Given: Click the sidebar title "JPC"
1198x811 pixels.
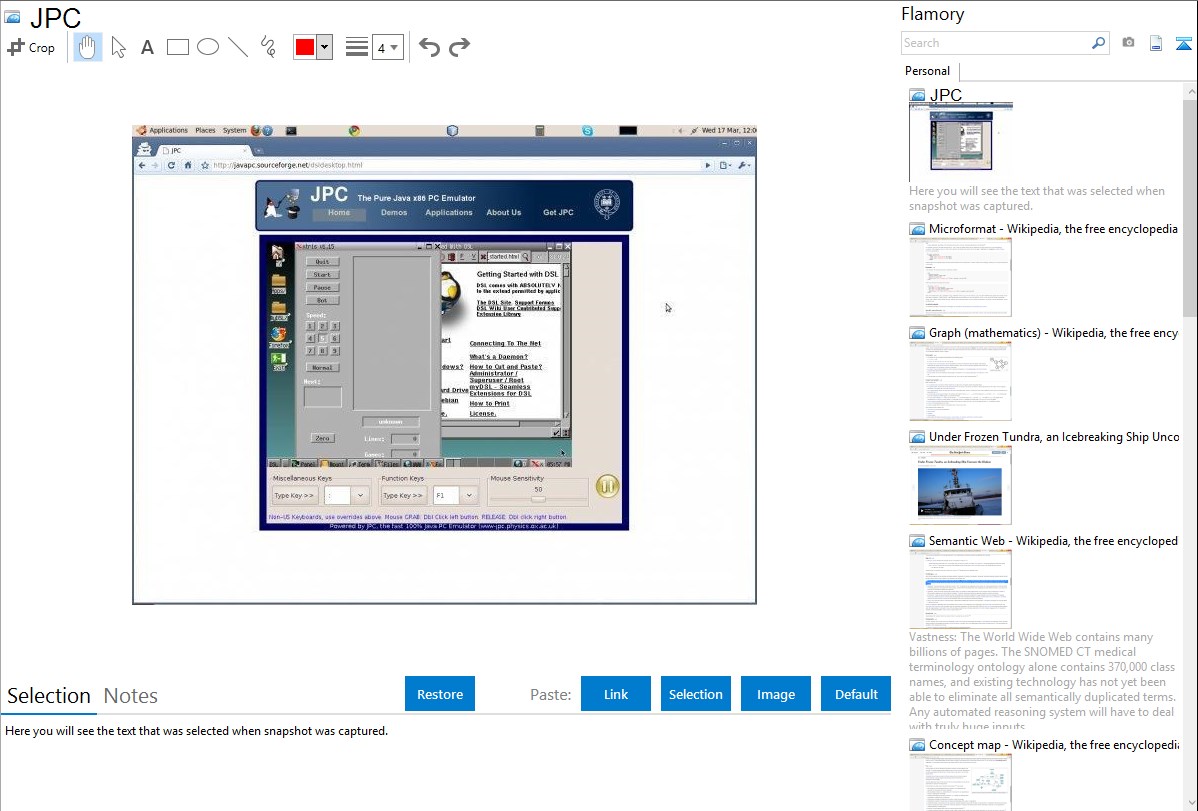Looking at the screenshot, I should click(x=946, y=95).
